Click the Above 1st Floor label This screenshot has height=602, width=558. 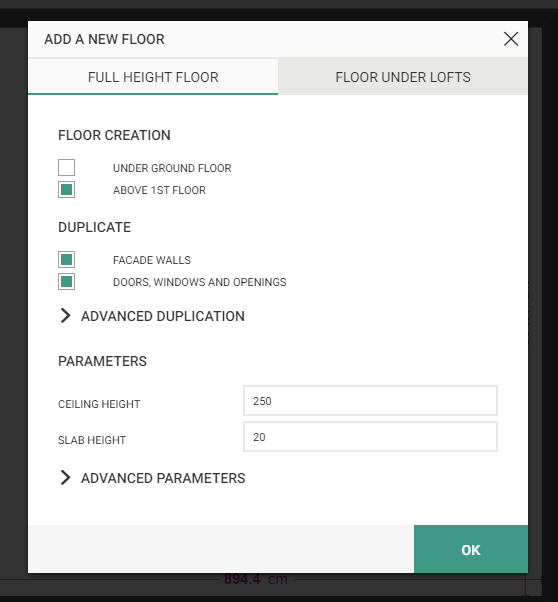click(159, 190)
